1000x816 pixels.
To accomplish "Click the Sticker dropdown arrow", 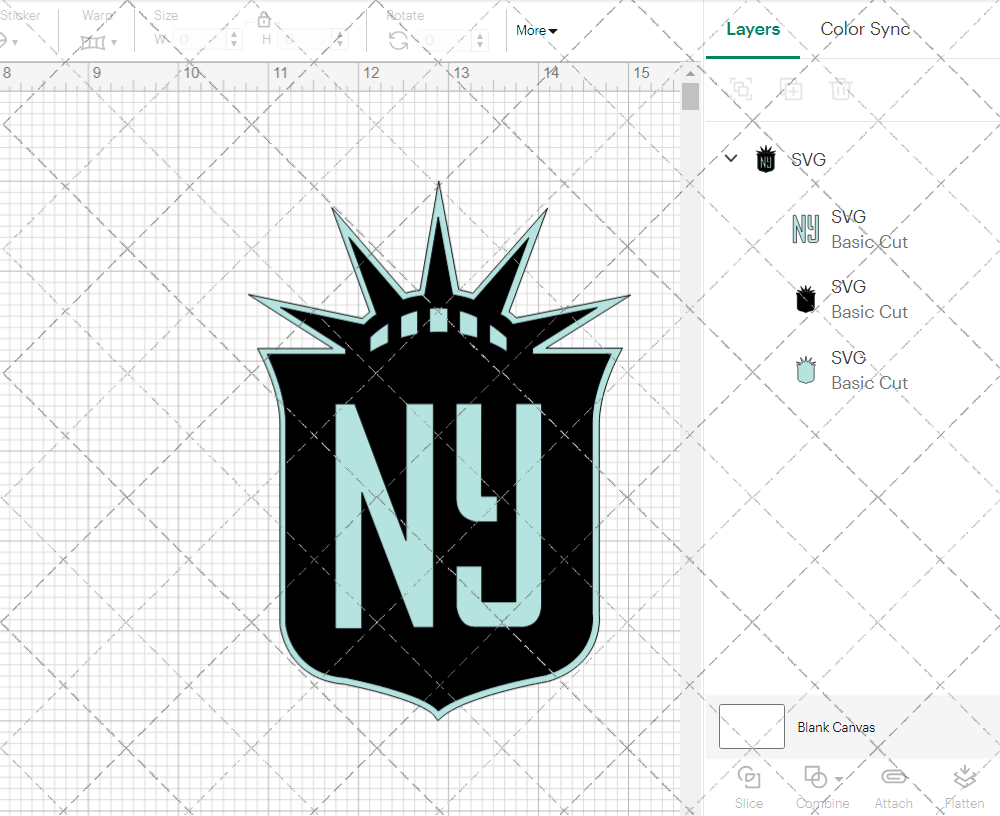I will tap(15, 43).
